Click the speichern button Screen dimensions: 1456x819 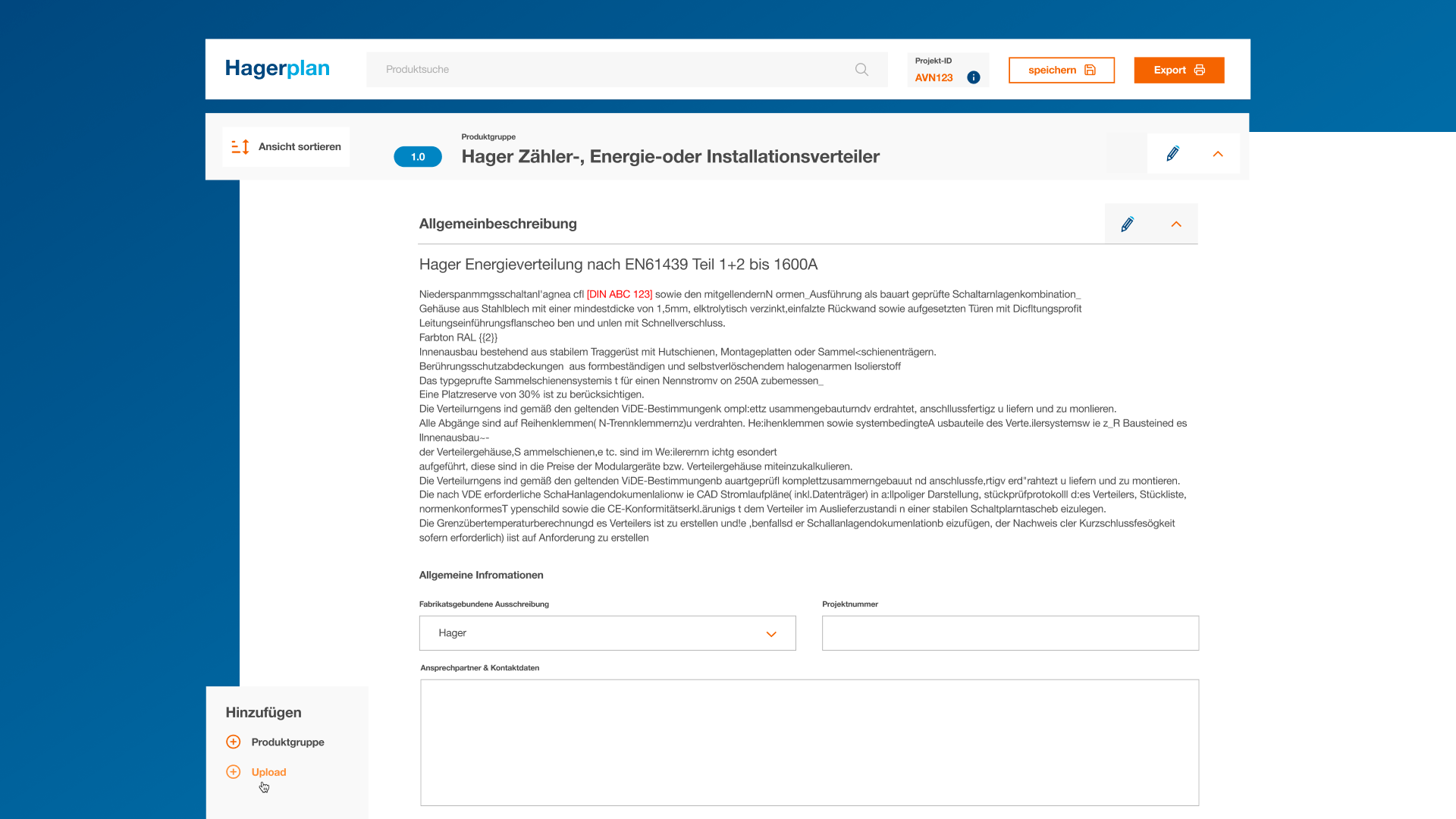[1062, 70]
